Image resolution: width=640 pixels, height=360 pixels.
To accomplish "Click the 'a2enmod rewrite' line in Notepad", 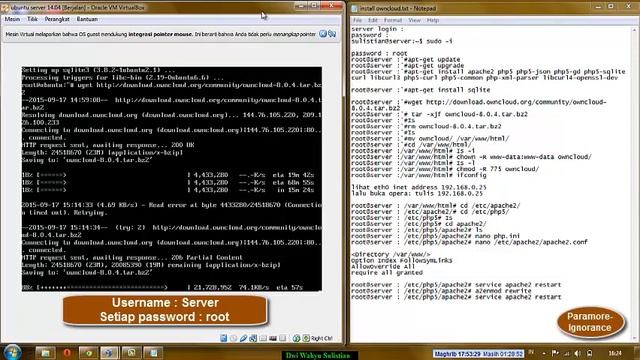I will tap(441, 291).
